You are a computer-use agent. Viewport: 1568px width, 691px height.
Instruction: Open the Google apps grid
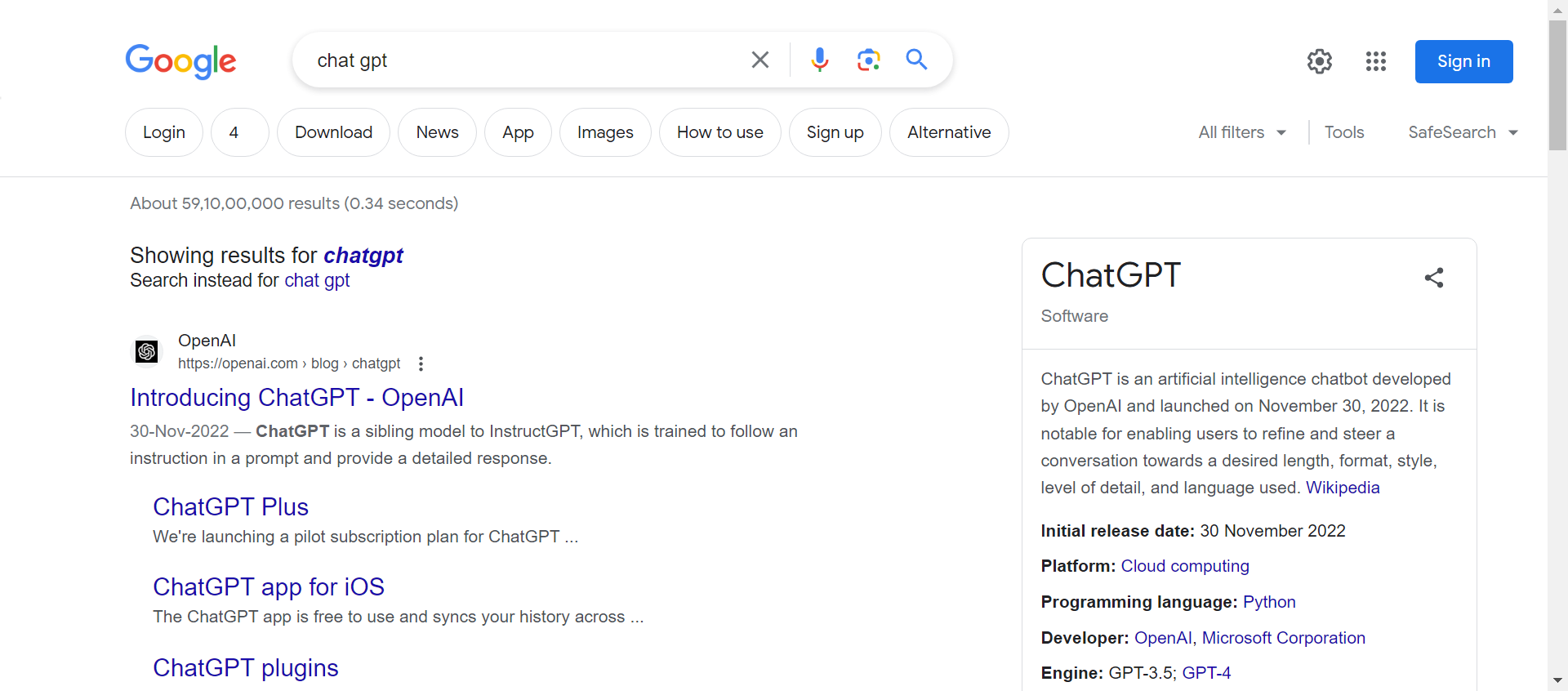pyautogui.click(x=1375, y=61)
